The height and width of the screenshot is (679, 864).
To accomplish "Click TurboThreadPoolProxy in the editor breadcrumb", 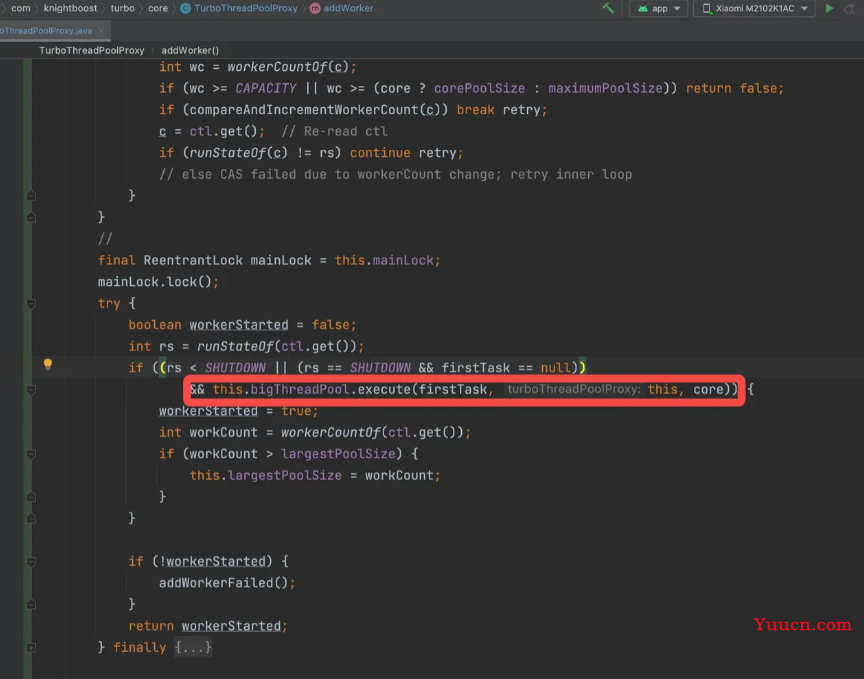I will pyautogui.click(x=92, y=50).
